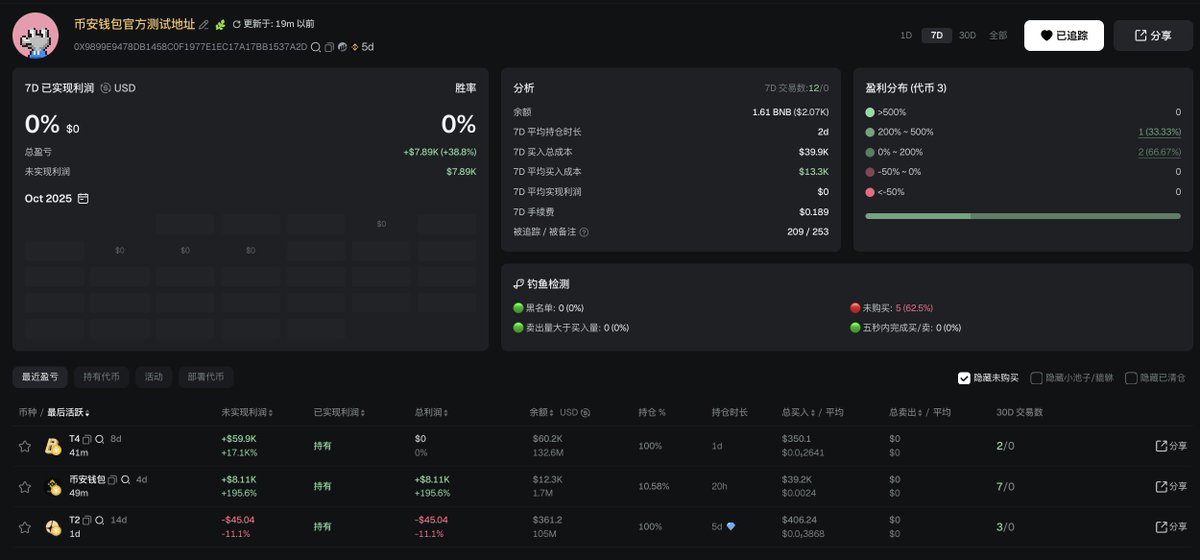Check the 隐藏小池子/貔貅 checkbox
This screenshot has height=560, width=1200.
pos(1036,378)
